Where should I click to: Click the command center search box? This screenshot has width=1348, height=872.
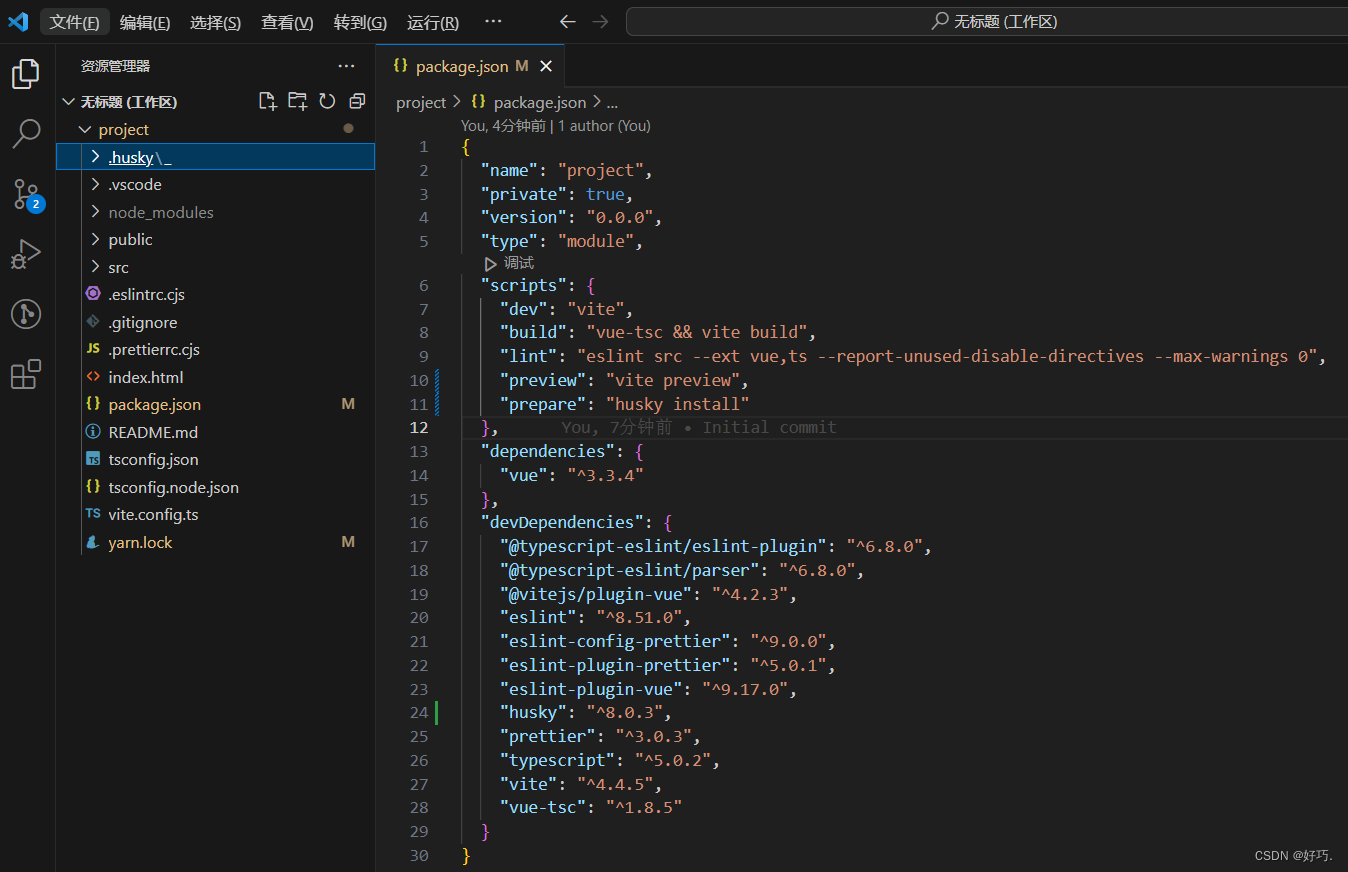(x=985, y=21)
